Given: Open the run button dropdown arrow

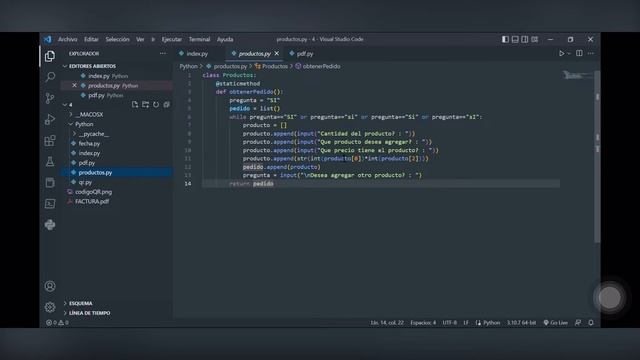Looking at the screenshot, I should 569,53.
